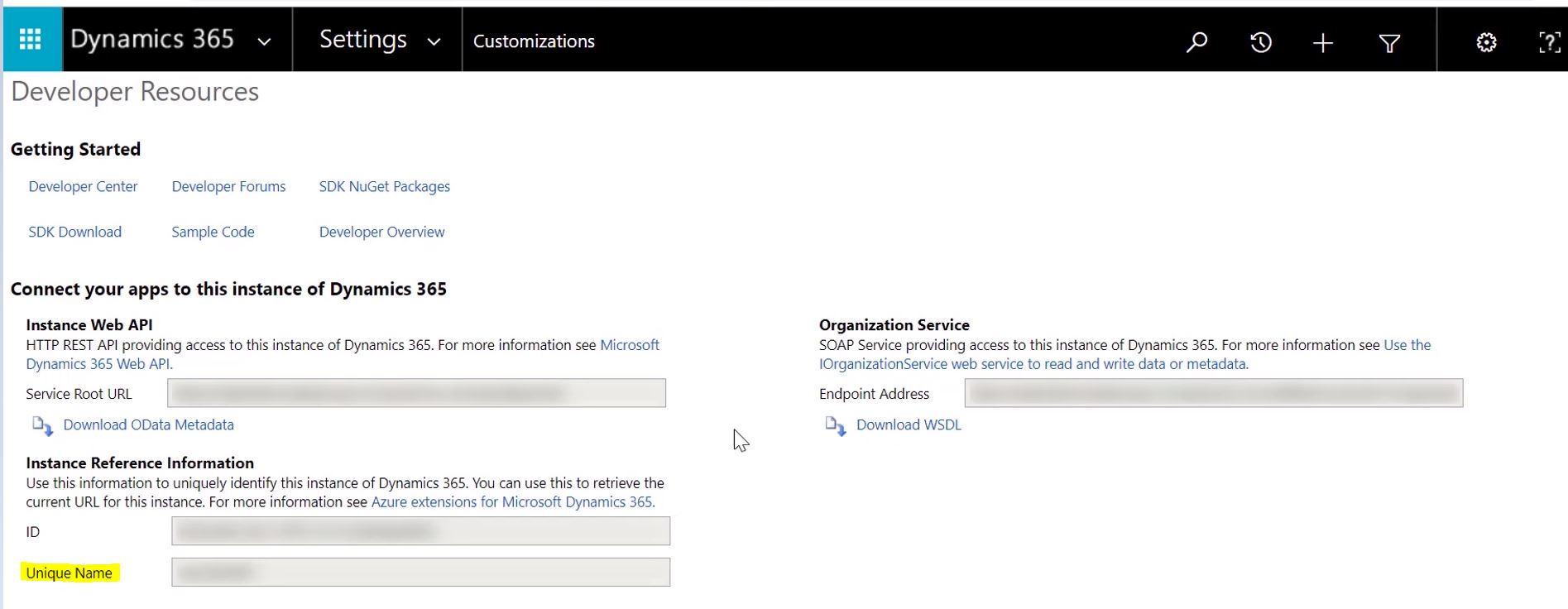
Task: Expand the Dynamics 365 dropdown chevron
Action: point(264,41)
